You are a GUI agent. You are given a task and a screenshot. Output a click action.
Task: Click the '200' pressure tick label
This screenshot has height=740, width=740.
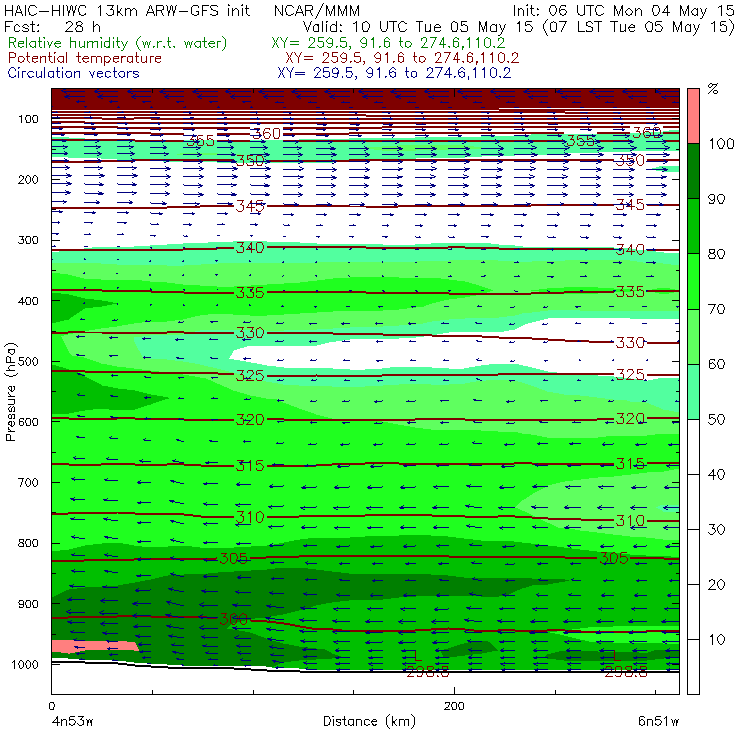point(28,179)
